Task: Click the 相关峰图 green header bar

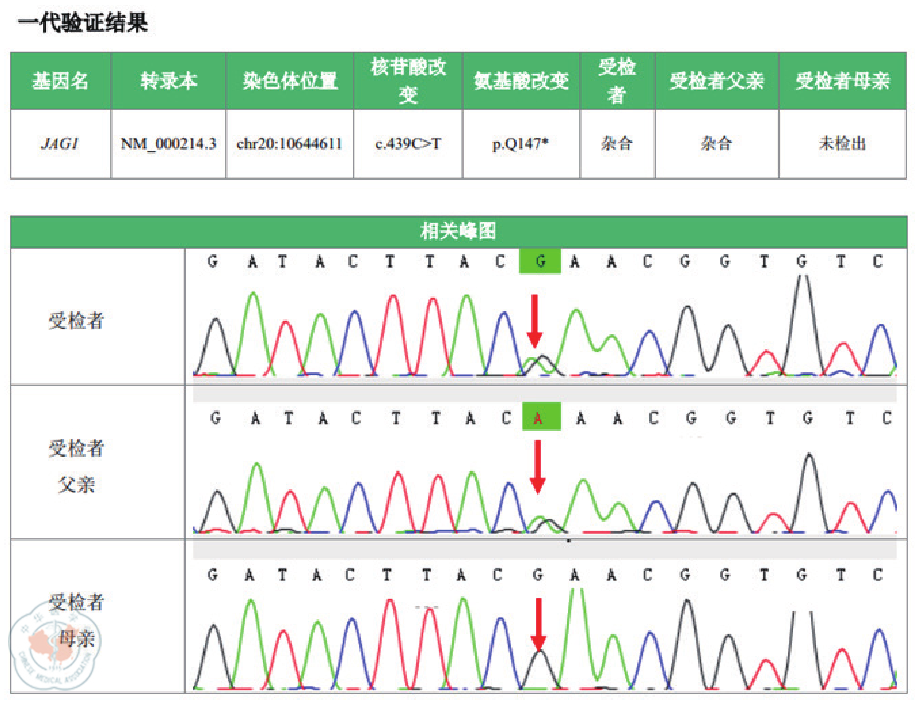Action: pos(459,231)
